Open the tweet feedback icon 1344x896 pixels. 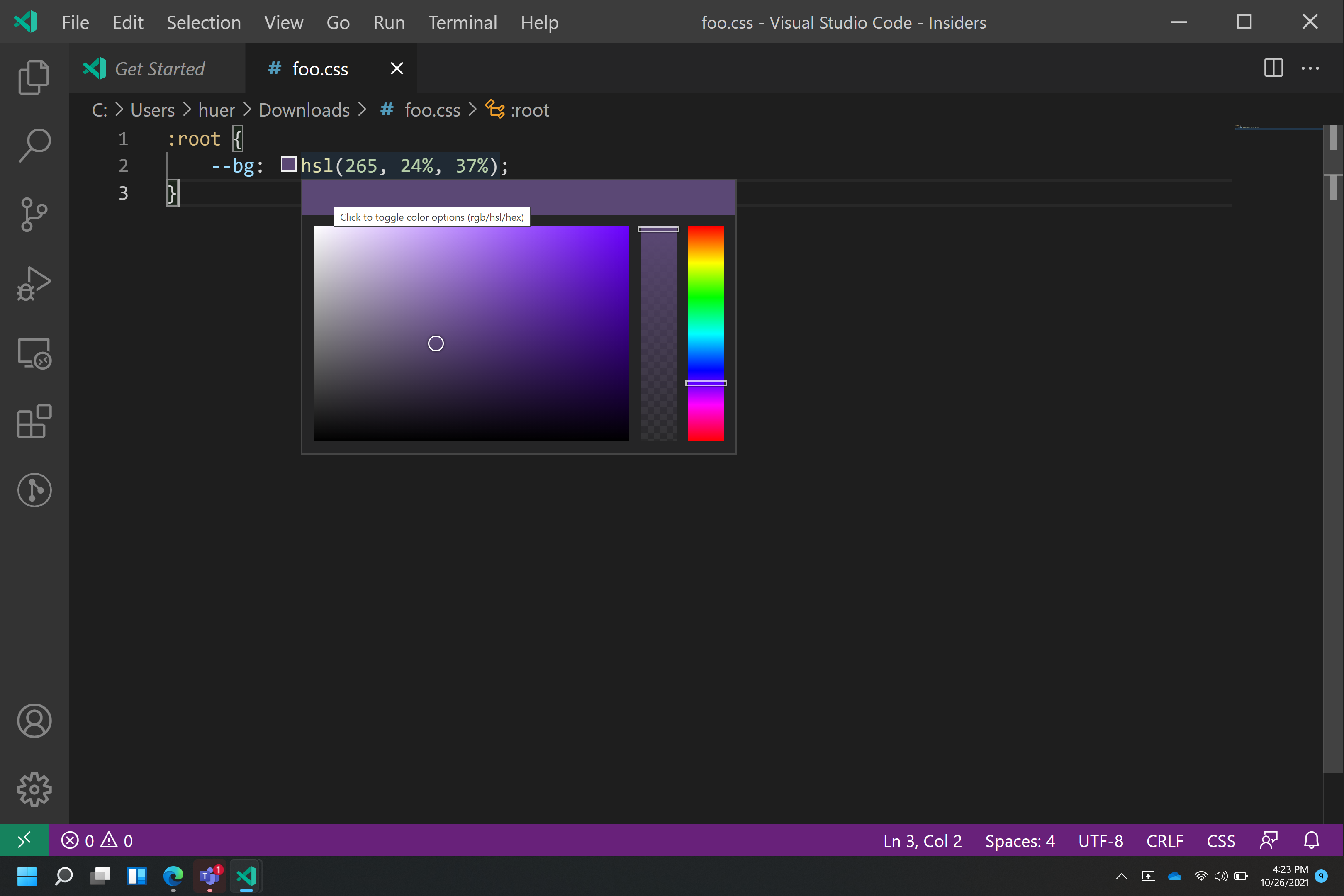[1269, 840]
